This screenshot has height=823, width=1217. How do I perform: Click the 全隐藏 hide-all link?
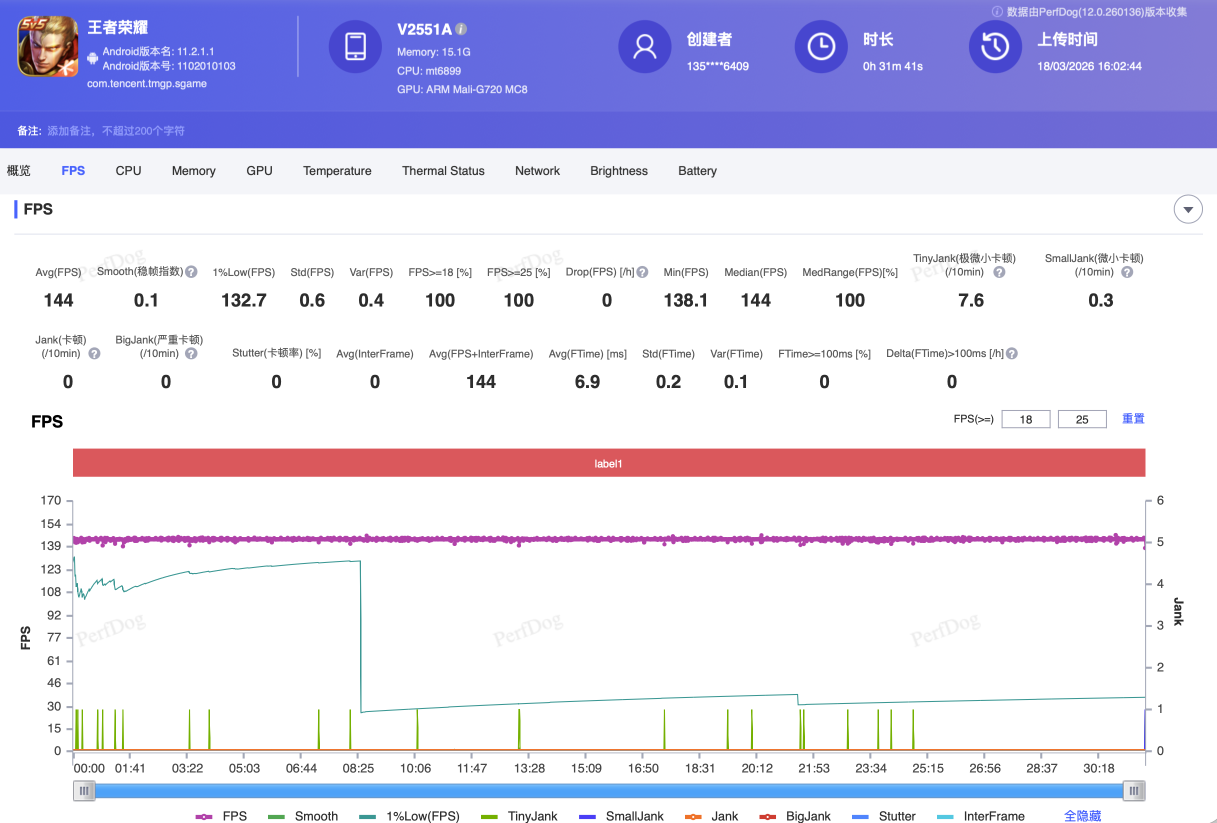(x=1082, y=816)
